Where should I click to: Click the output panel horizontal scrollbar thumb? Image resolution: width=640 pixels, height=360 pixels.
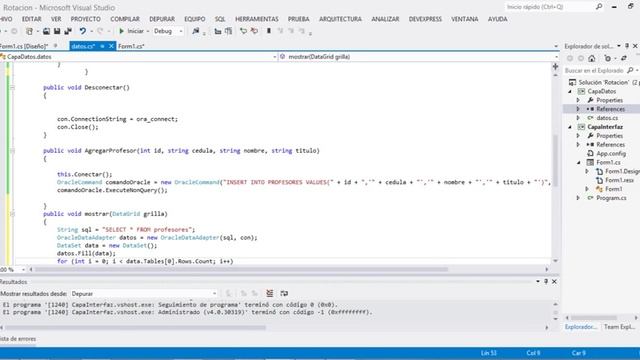point(135,327)
